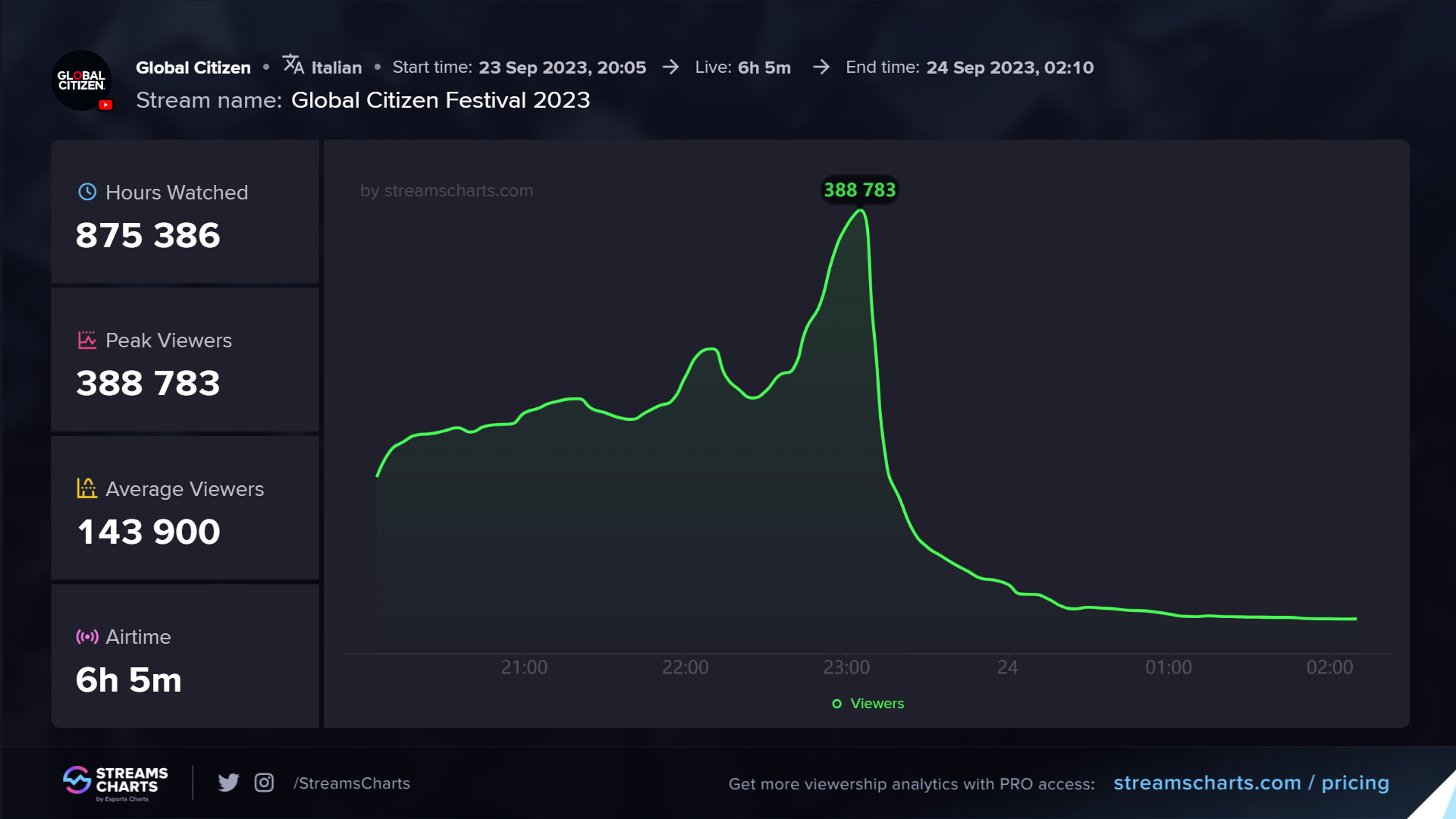The height and width of the screenshot is (819, 1456).
Task: Click the 21:00 tick on the time axis
Action: click(524, 667)
